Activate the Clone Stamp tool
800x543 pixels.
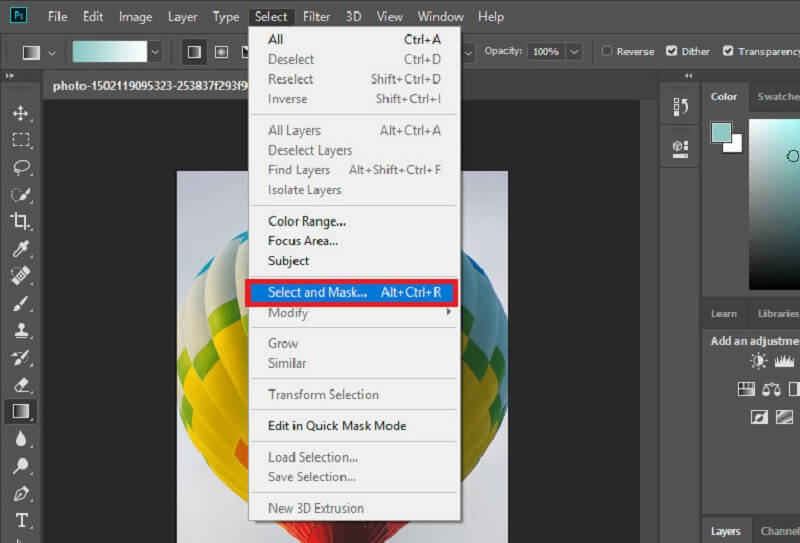point(21,329)
